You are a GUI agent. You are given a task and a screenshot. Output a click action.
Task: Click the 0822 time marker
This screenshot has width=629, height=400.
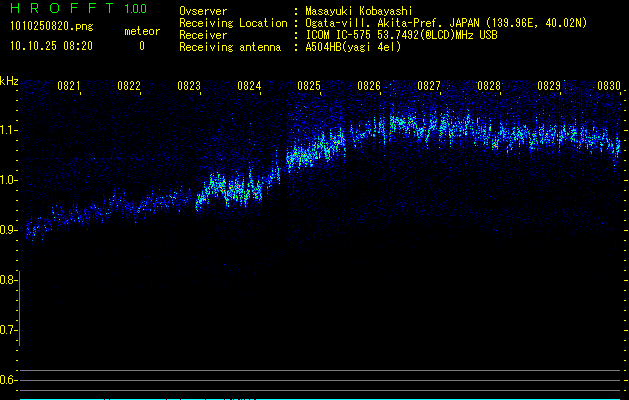pos(129,86)
